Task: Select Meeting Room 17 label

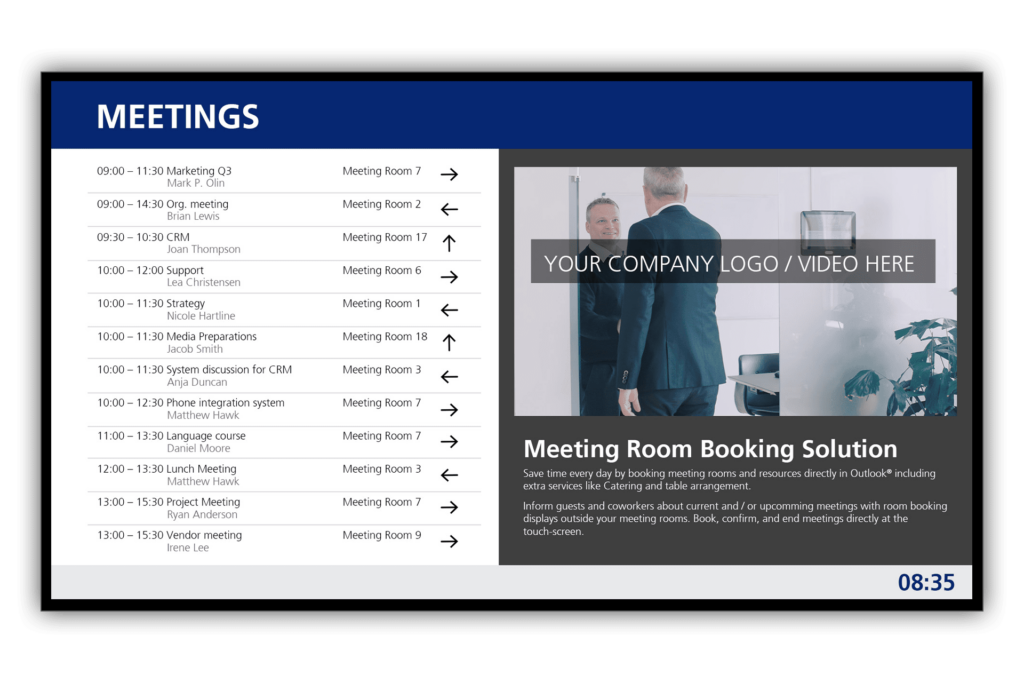Action: pos(384,237)
